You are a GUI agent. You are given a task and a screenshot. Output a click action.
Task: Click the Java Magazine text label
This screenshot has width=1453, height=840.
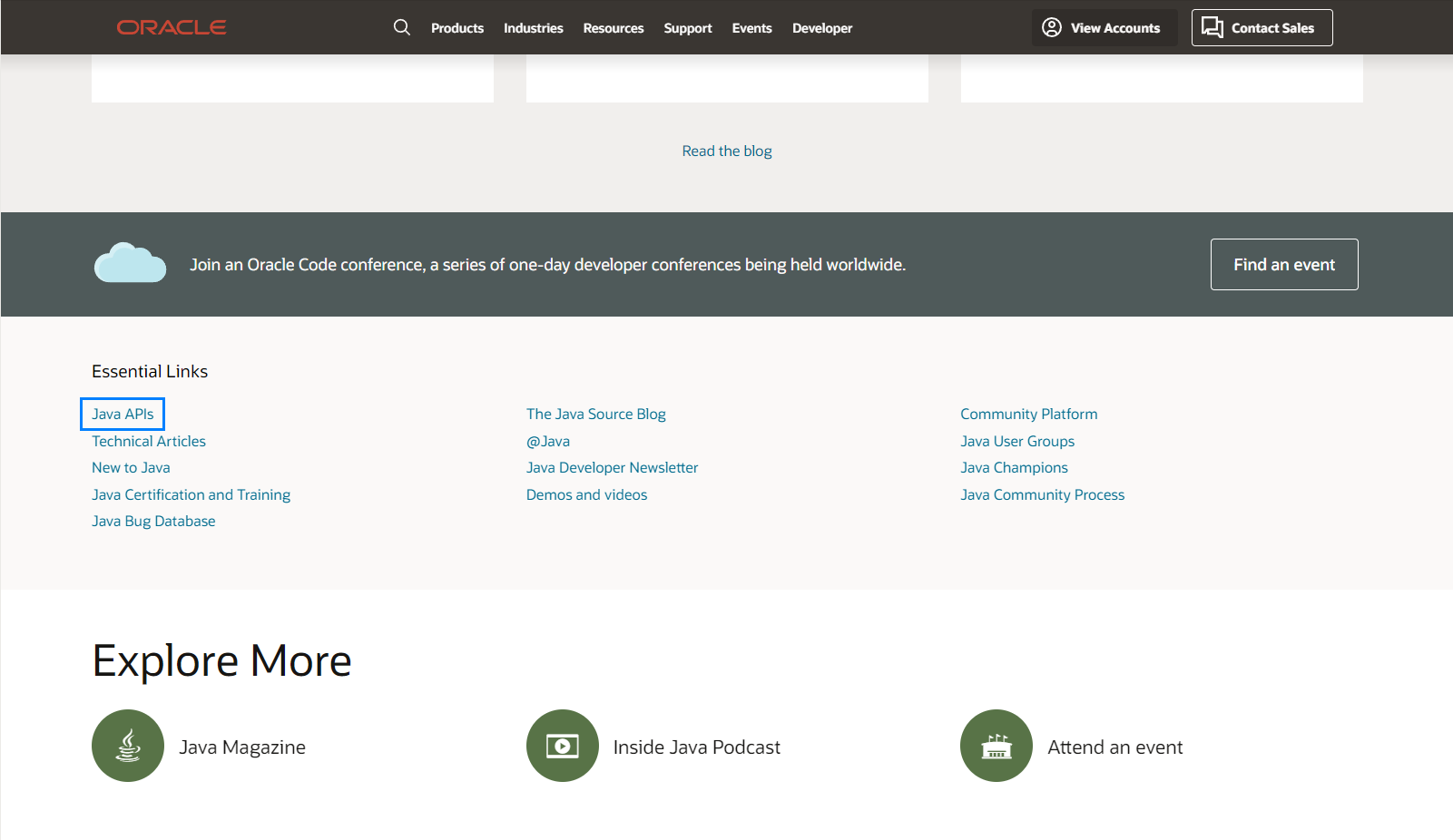click(x=242, y=747)
